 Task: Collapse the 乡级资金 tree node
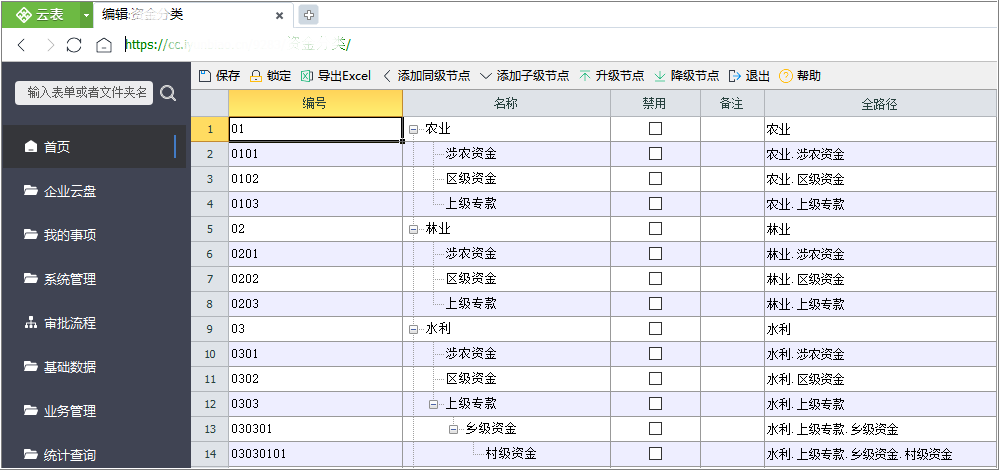click(454, 429)
